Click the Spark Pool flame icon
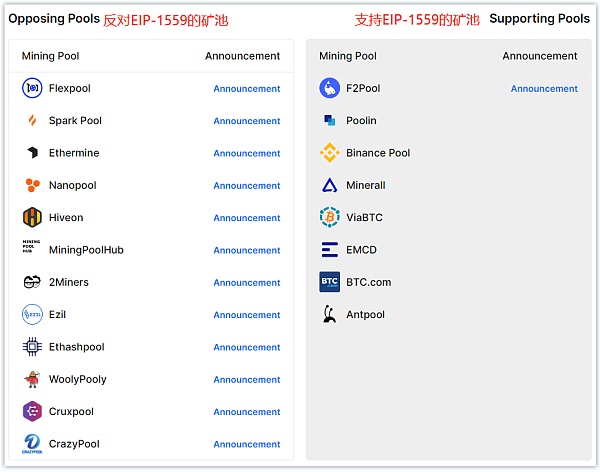 pos(33,120)
